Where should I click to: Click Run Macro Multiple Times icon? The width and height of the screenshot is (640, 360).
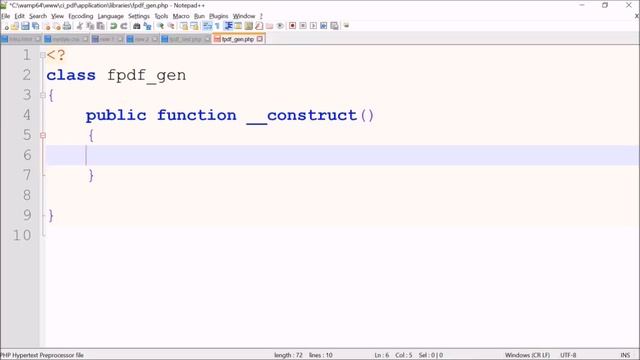[323, 26]
